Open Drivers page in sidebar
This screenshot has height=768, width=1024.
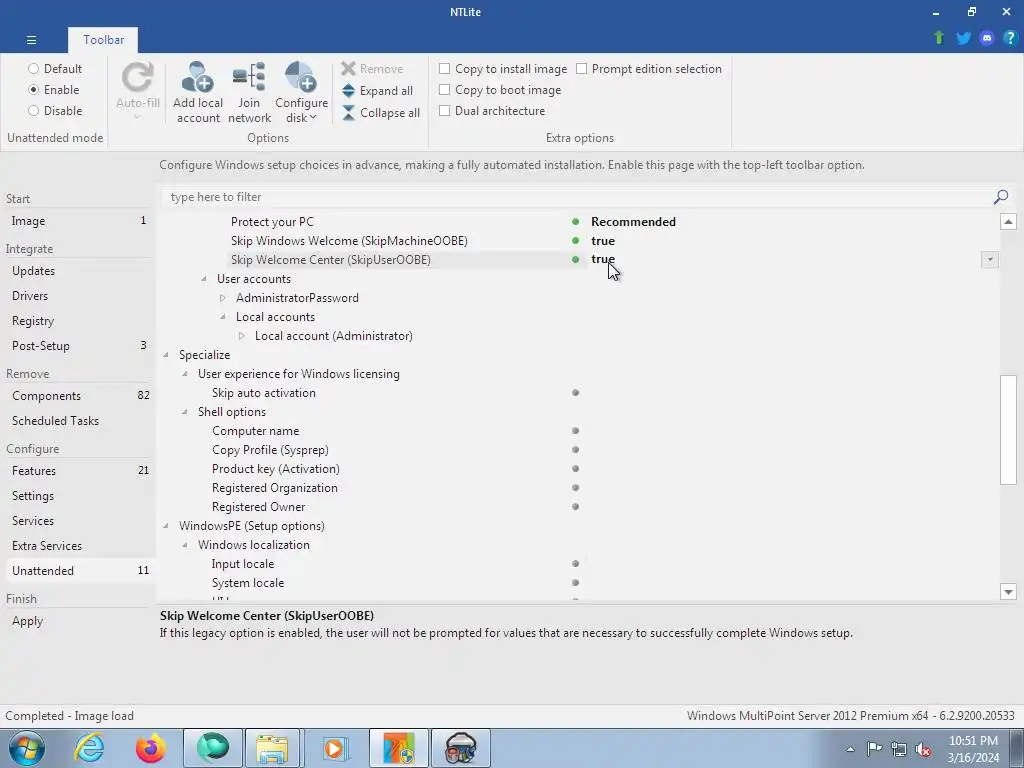coord(79,296)
